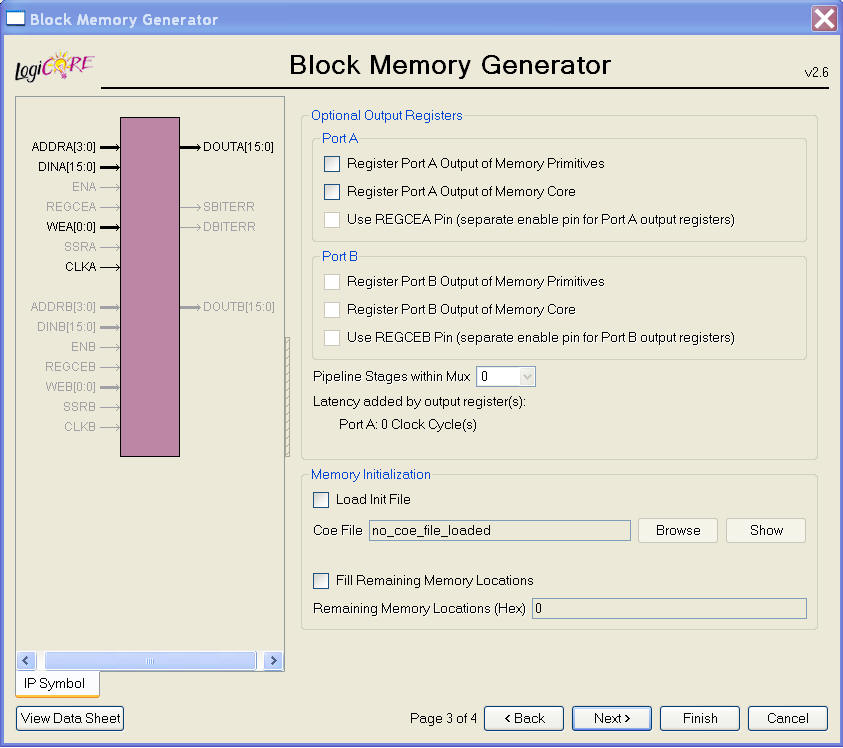Click the Page 3 of 4 indicator
843x748 pixels.
click(443, 718)
